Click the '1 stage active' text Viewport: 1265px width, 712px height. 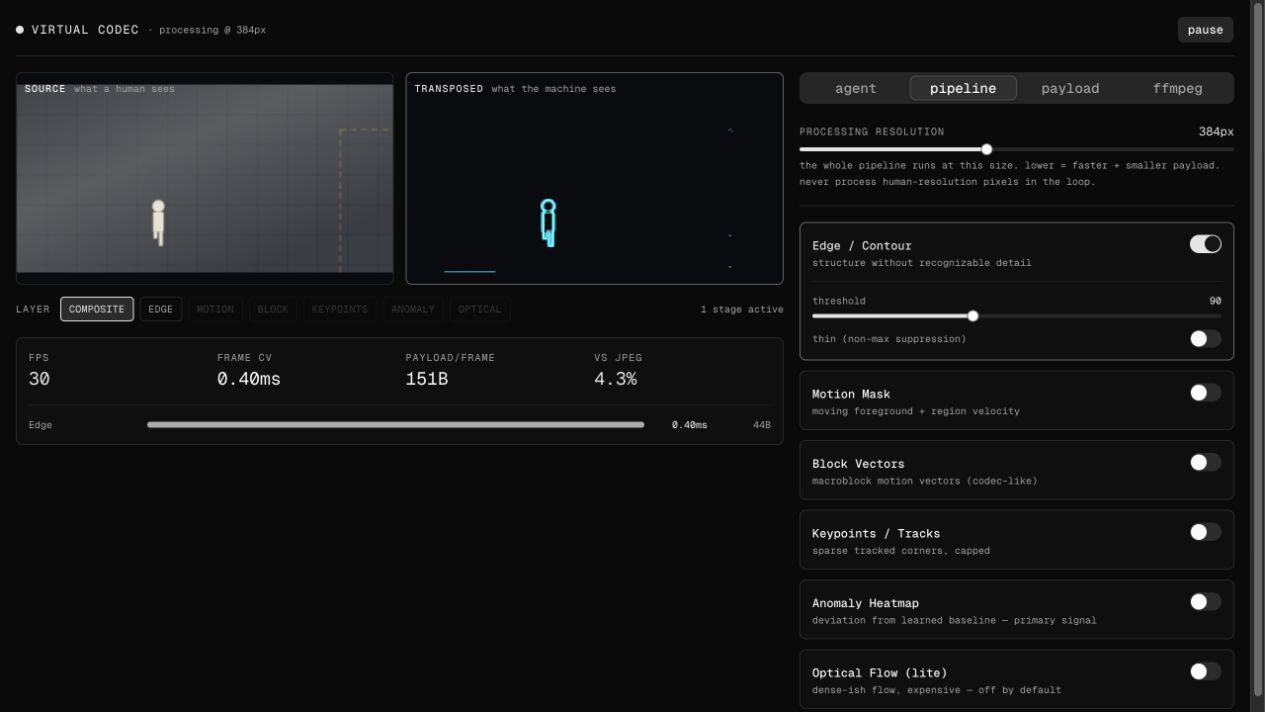click(x=742, y=309)
